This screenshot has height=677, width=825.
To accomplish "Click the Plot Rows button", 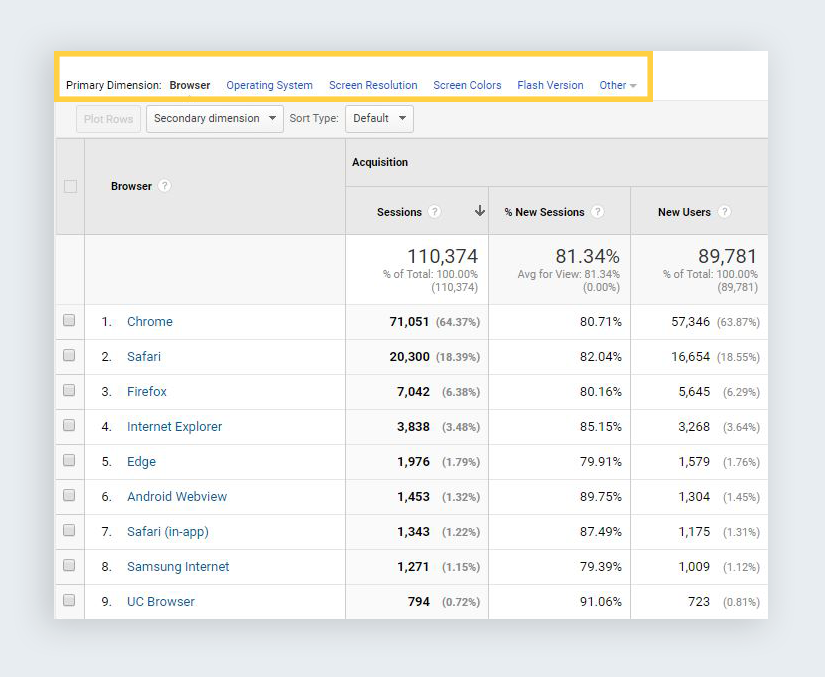I will 108,119.
